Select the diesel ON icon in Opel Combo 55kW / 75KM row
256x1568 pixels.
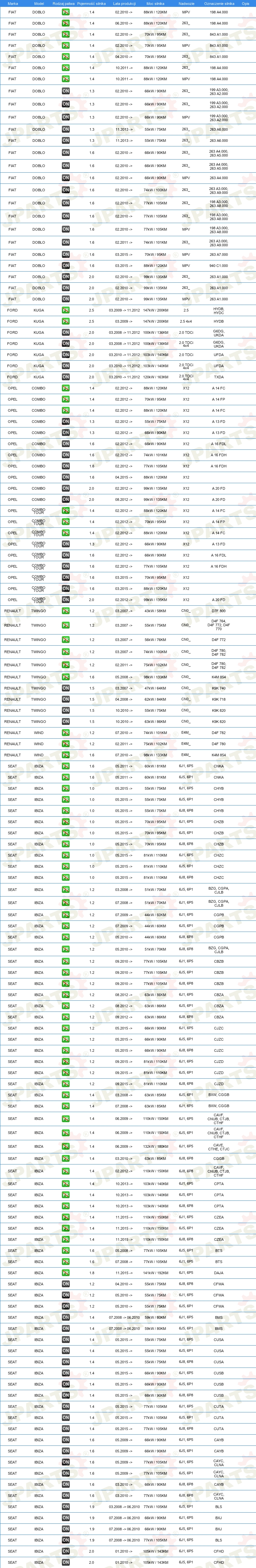(66, 421)
